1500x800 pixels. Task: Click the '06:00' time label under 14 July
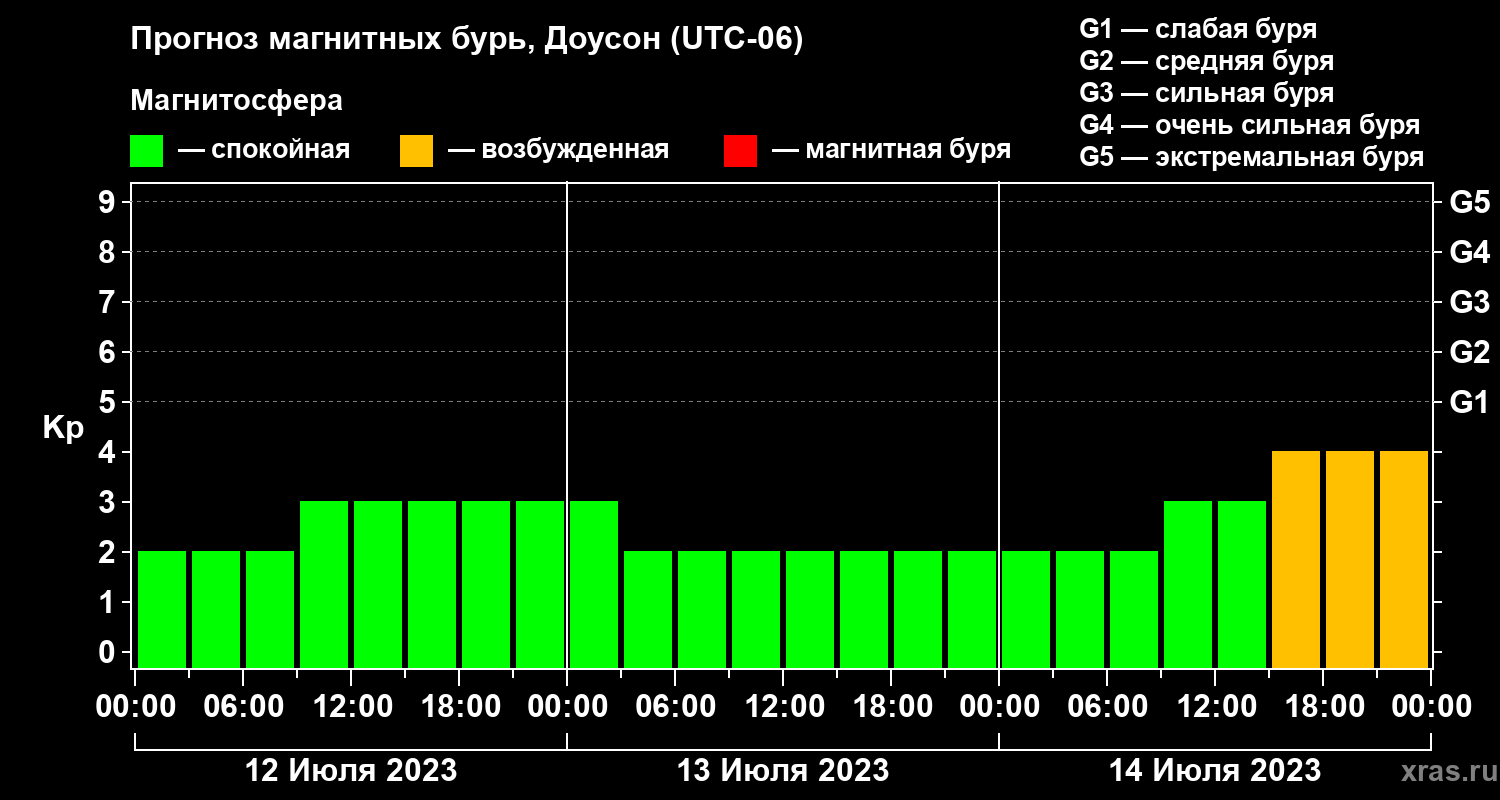[x=1107, y=707]
